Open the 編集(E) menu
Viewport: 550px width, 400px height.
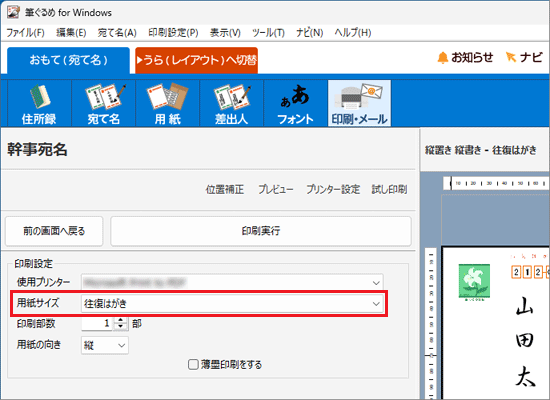click(x=71, y=33)
